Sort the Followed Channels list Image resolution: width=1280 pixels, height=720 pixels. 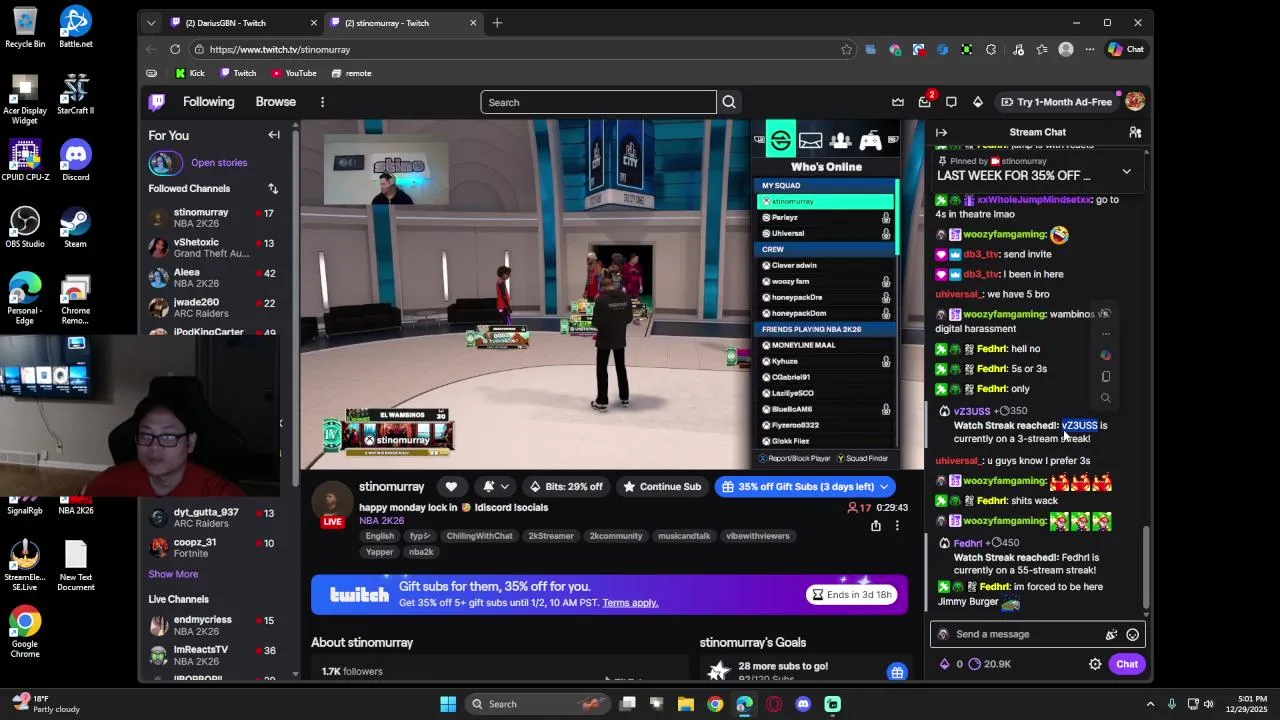tap(273, 188)
